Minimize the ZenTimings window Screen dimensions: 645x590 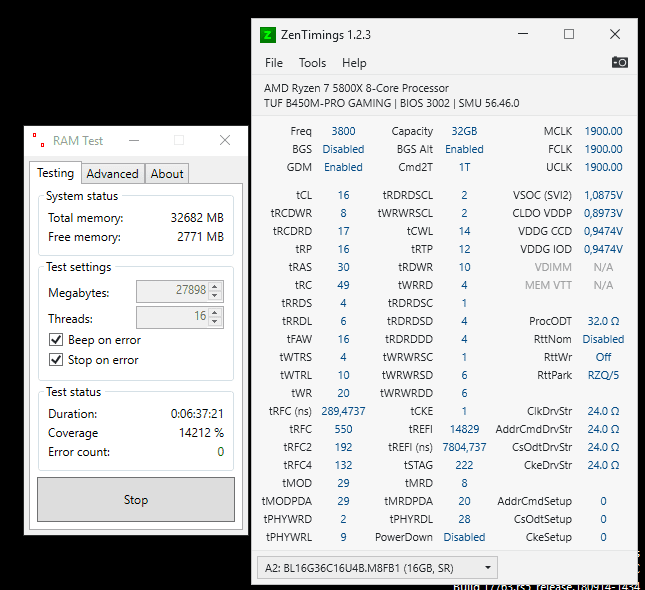(523, 34)
